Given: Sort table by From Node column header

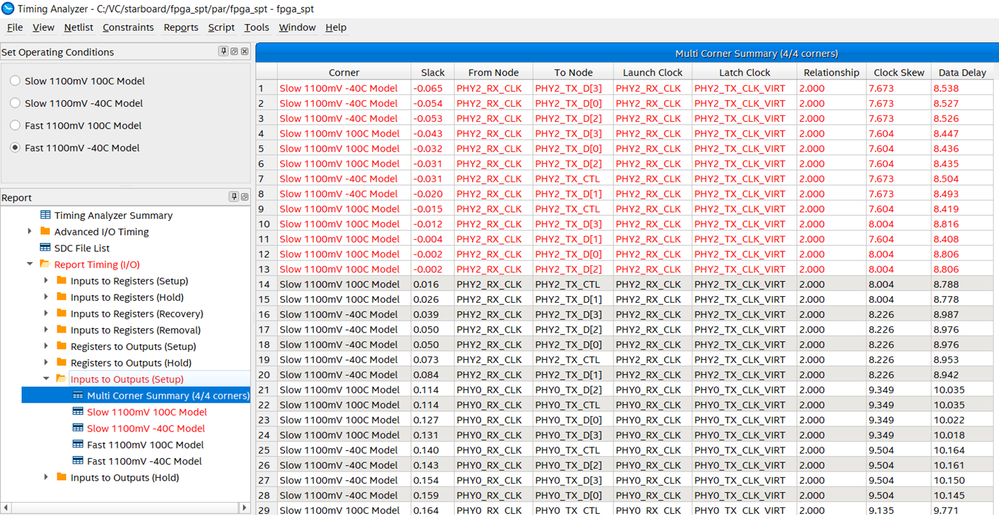Looking at the screenshot, I should 493,73.
